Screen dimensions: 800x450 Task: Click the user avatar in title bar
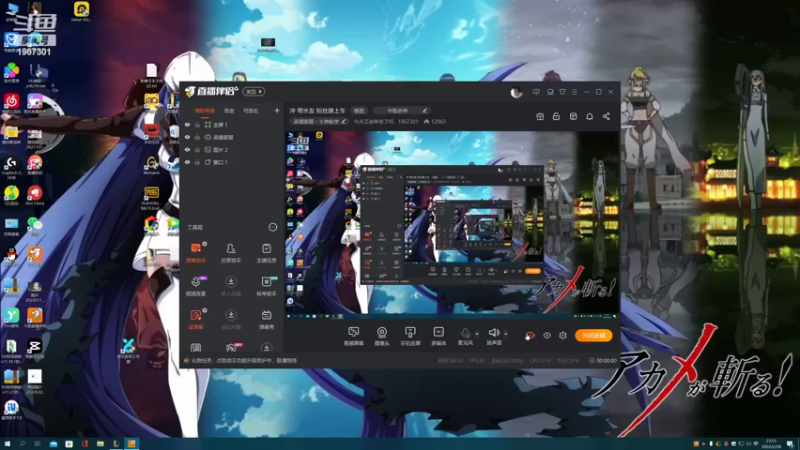(x=516, y=92)
